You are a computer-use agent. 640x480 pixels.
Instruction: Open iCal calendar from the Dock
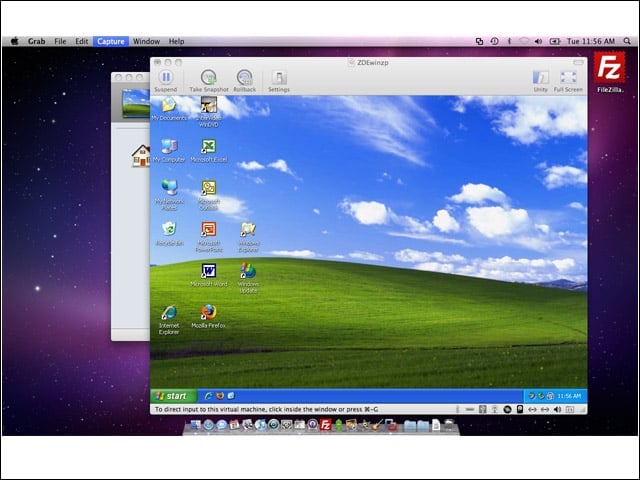click(x=234, y=425)
